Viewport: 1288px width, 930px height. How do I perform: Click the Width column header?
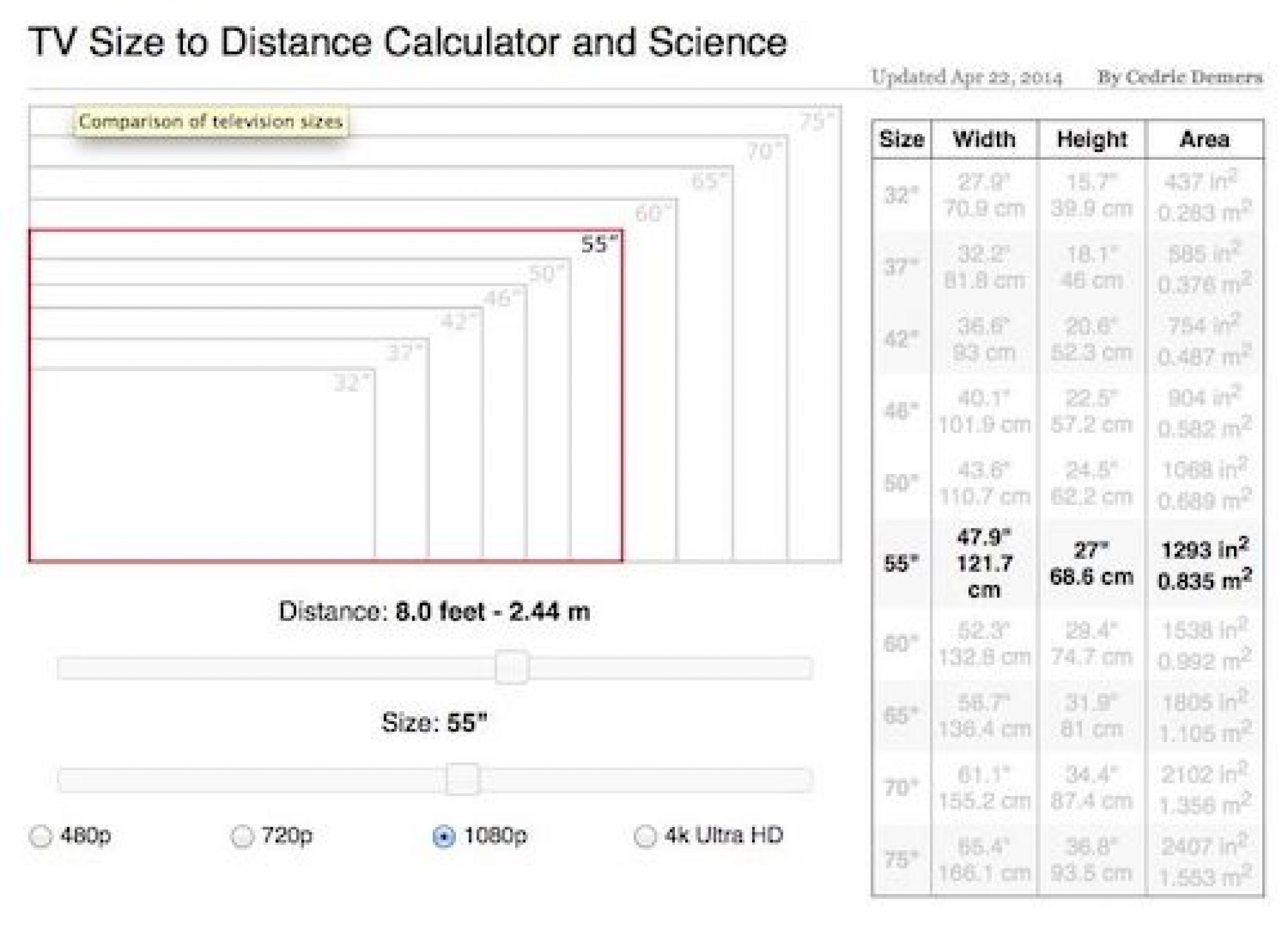click(984, 139)
